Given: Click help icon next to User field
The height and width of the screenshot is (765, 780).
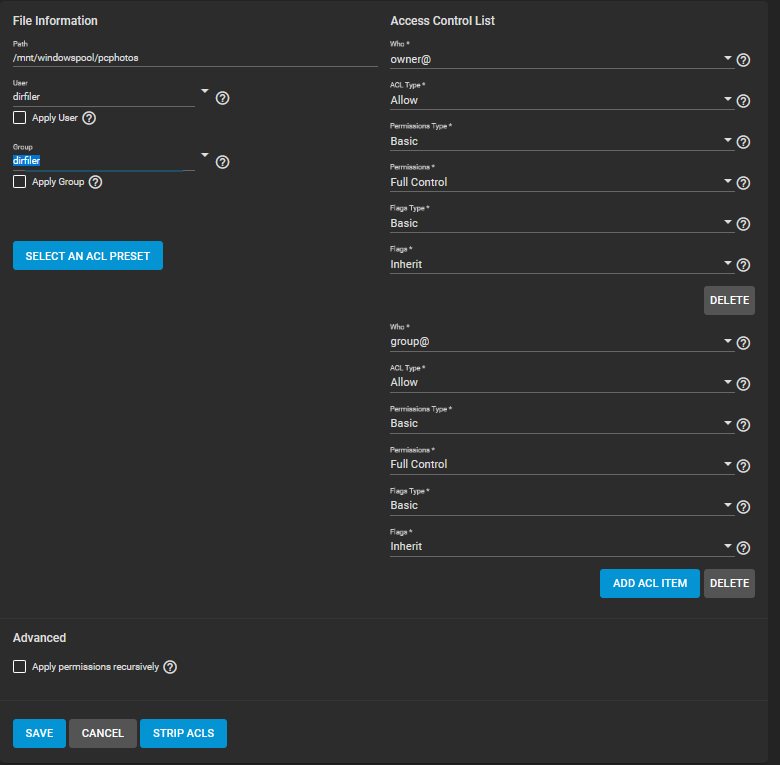Looking at the screenshot, I should click(x=222, y=98).
